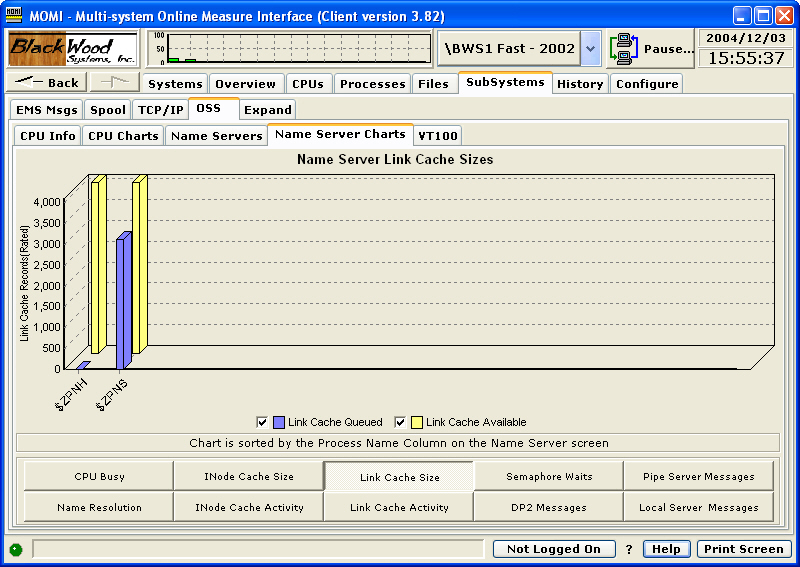Click the Pause network computers icon
This screenshot has height=567, width=800.
[625, 48]
